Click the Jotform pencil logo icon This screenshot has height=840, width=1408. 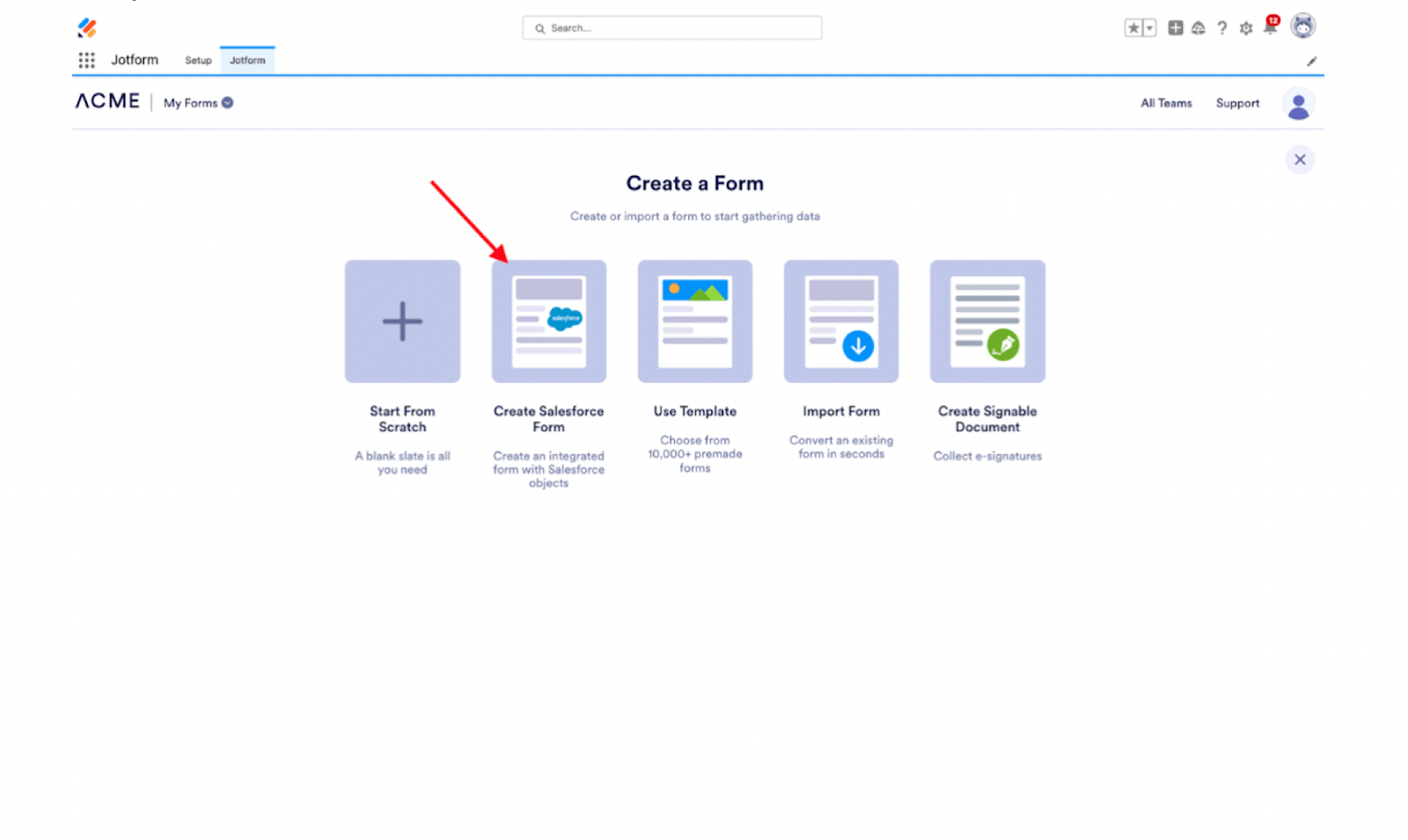pos(87,28)
